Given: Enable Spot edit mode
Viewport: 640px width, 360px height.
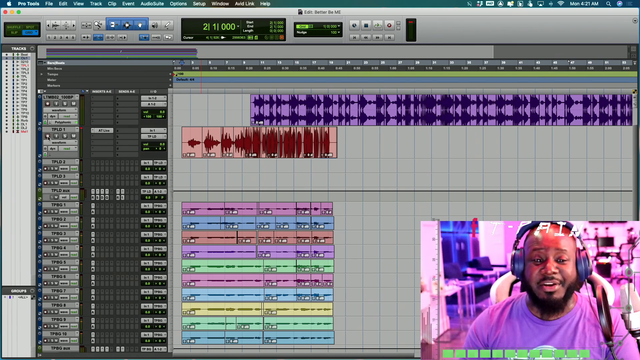Looking at the screenshot, I should coord(30,27).
